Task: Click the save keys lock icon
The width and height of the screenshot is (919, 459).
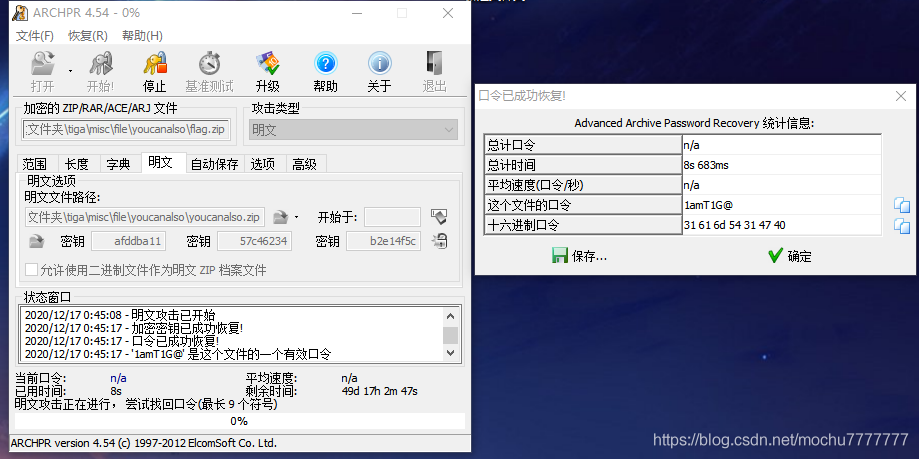Action: pyautogui.click(x=440, y=241)
